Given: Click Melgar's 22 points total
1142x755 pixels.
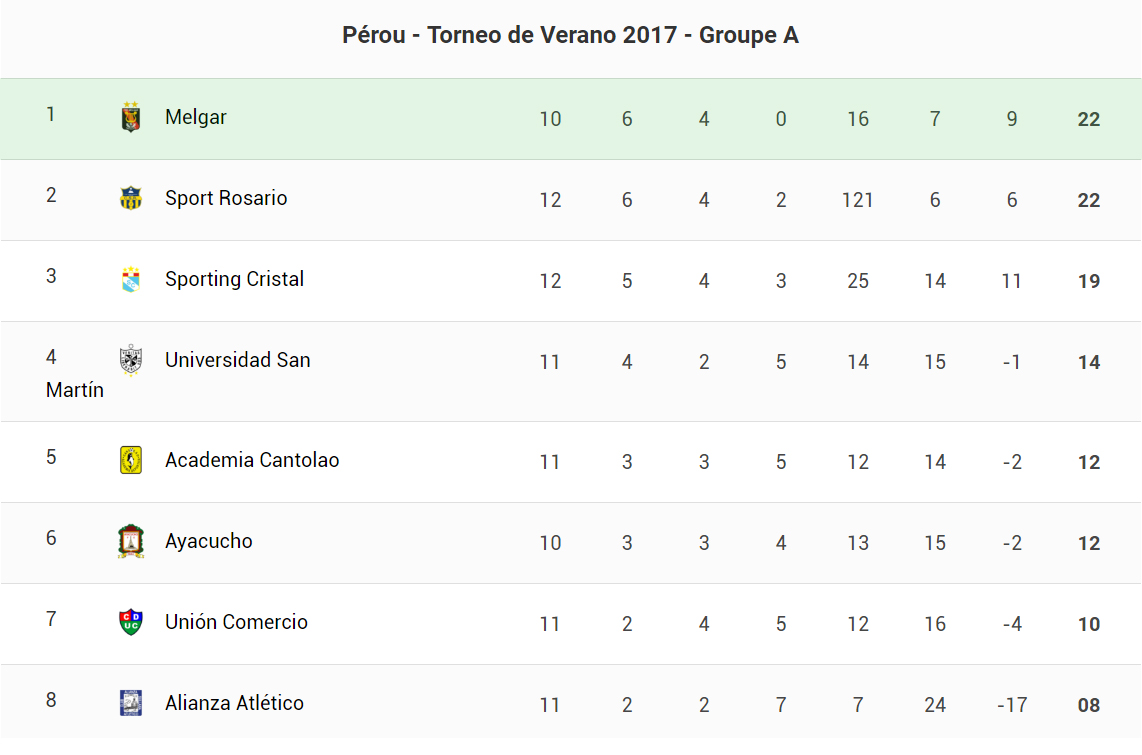Looking at the screenshot, I should 1088,119.
